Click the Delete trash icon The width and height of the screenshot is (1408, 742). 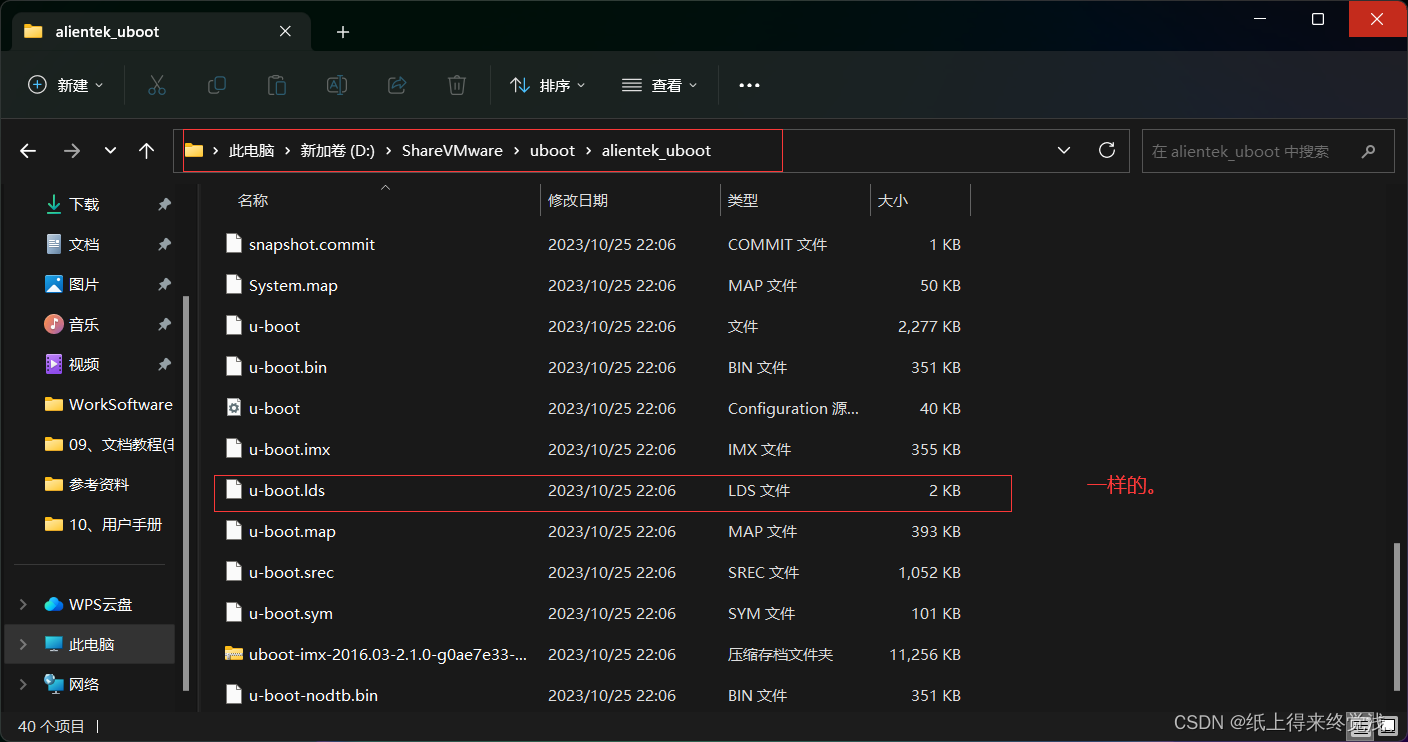[457, 85]
